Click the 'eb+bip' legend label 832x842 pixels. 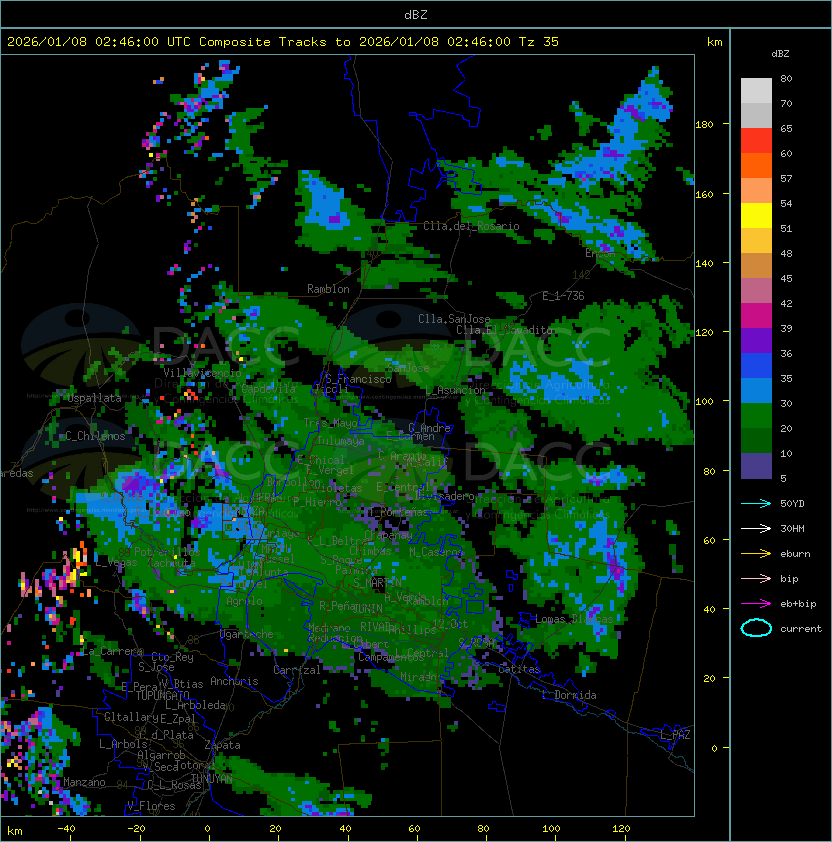click(x=798, y=604)
